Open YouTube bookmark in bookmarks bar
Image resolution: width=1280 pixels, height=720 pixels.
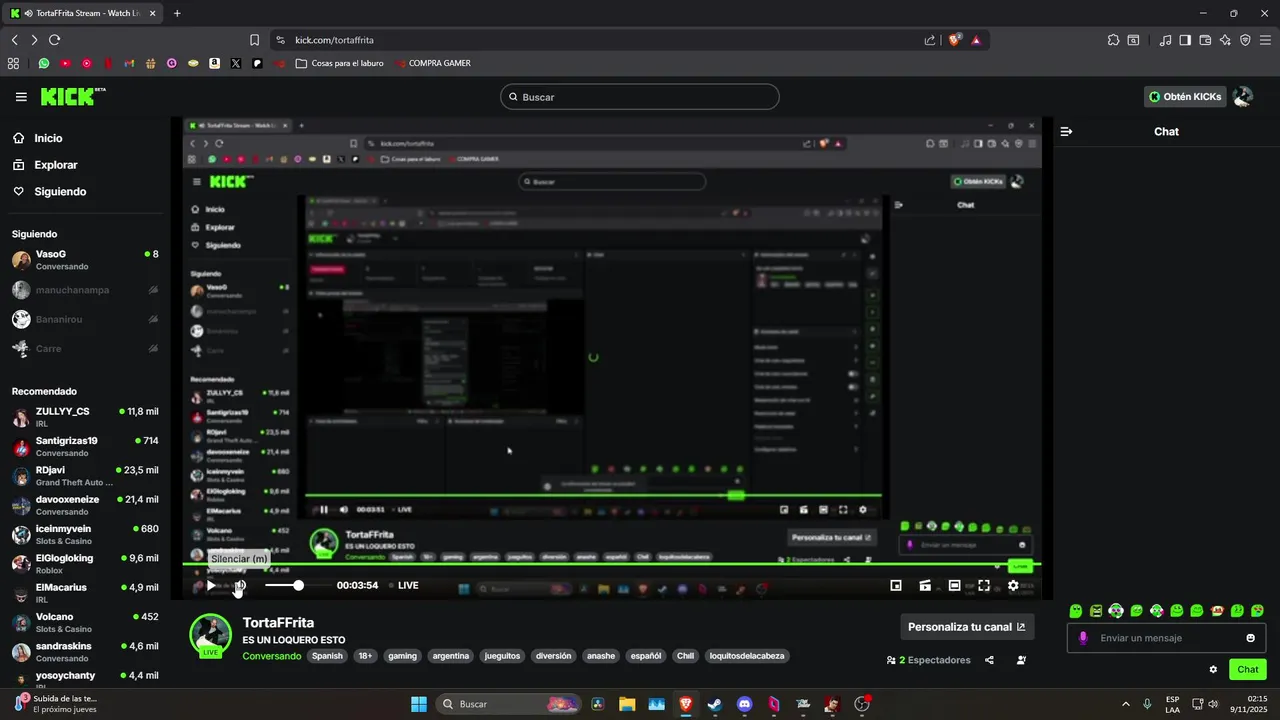65,63
